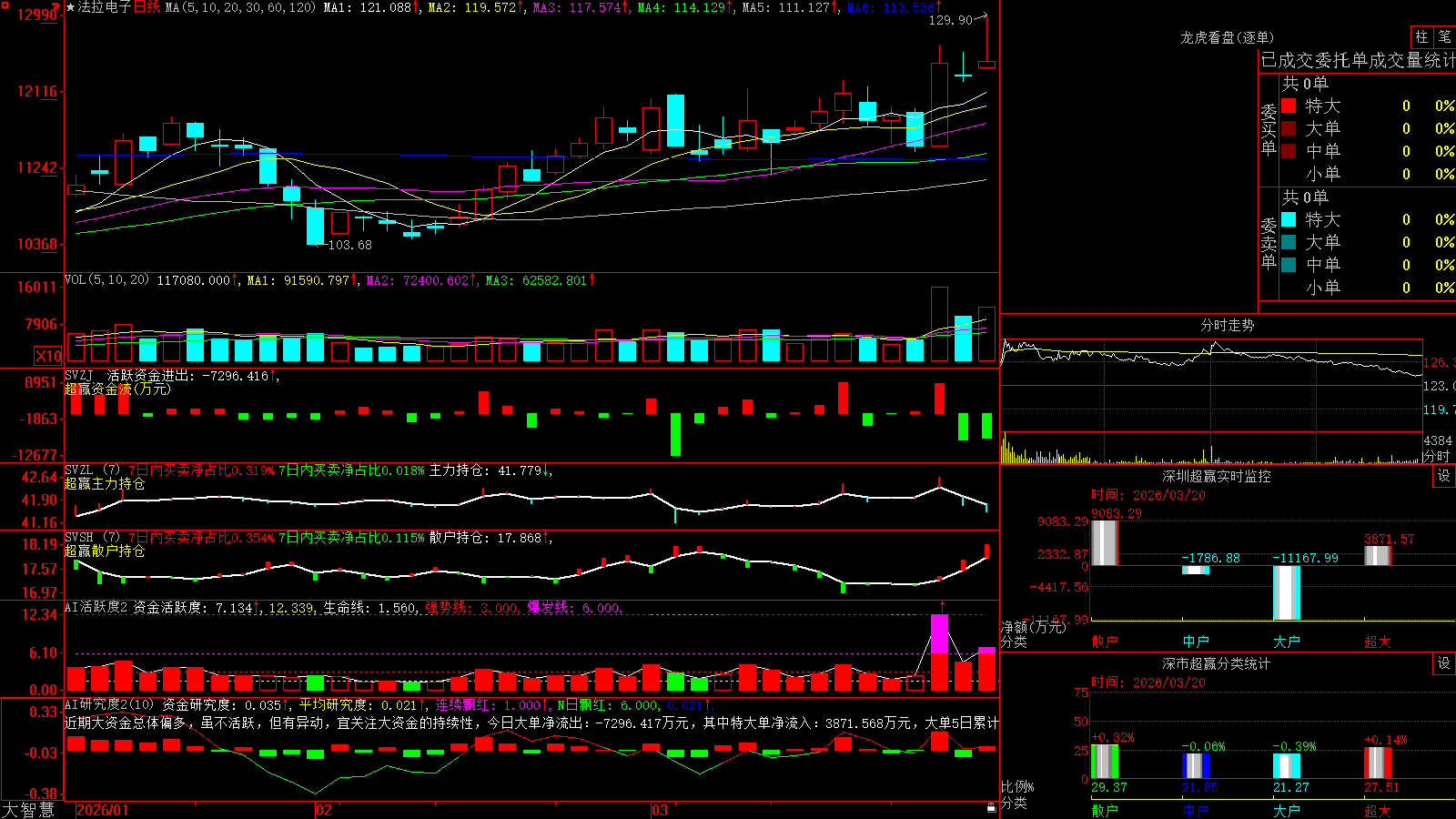This screenshot has width=1456, height=819.
Task: Click the 超赢散户持仓 label
Action: 105,551
